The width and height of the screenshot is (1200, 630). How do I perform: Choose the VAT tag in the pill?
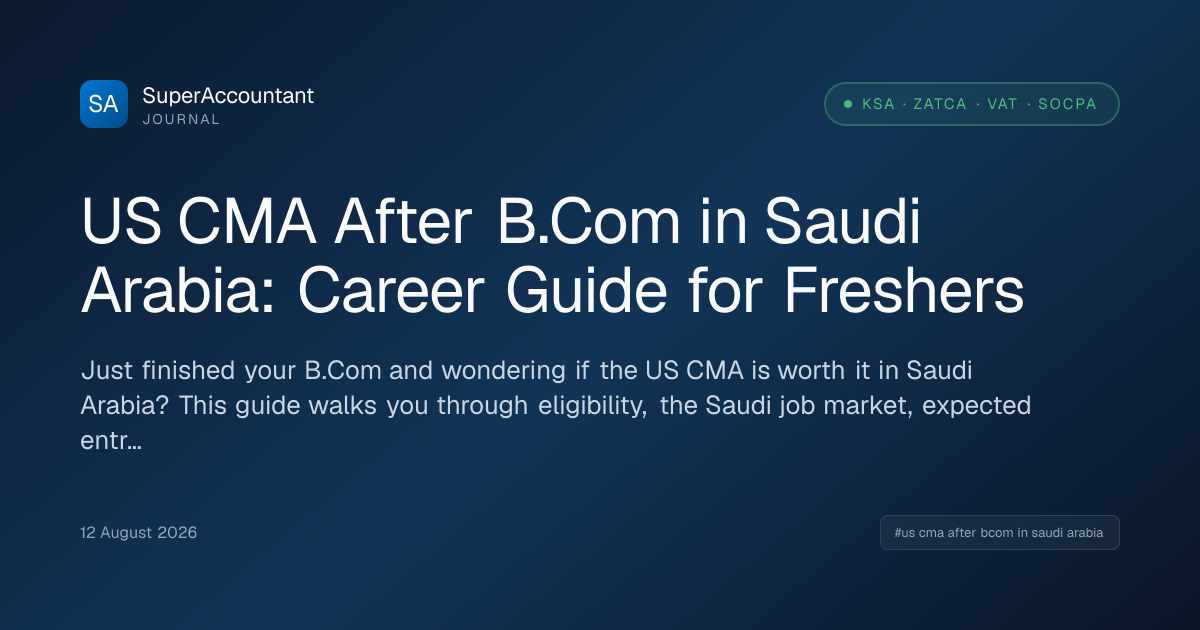coord(1003,104)
